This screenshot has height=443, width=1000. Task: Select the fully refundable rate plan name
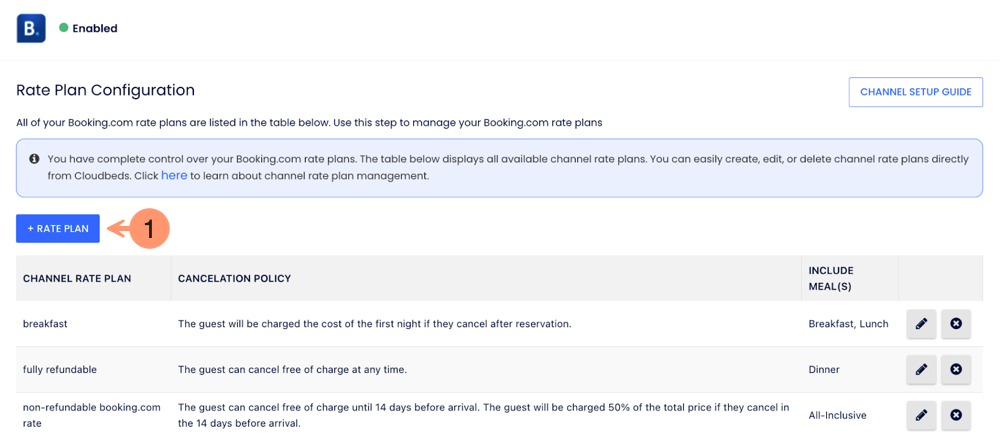(x=60, y=370)
